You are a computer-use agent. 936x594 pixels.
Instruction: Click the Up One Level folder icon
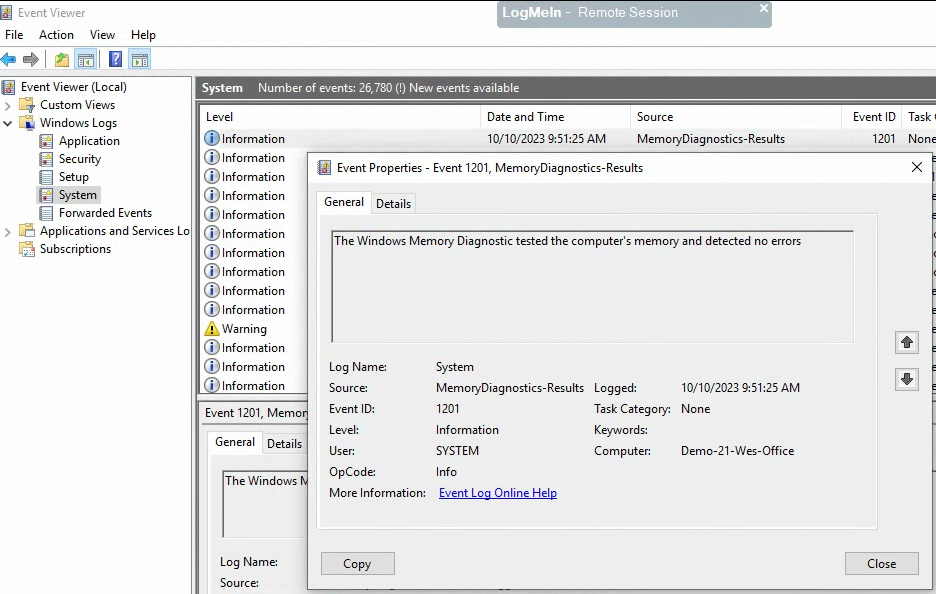(x=62, y=60)
